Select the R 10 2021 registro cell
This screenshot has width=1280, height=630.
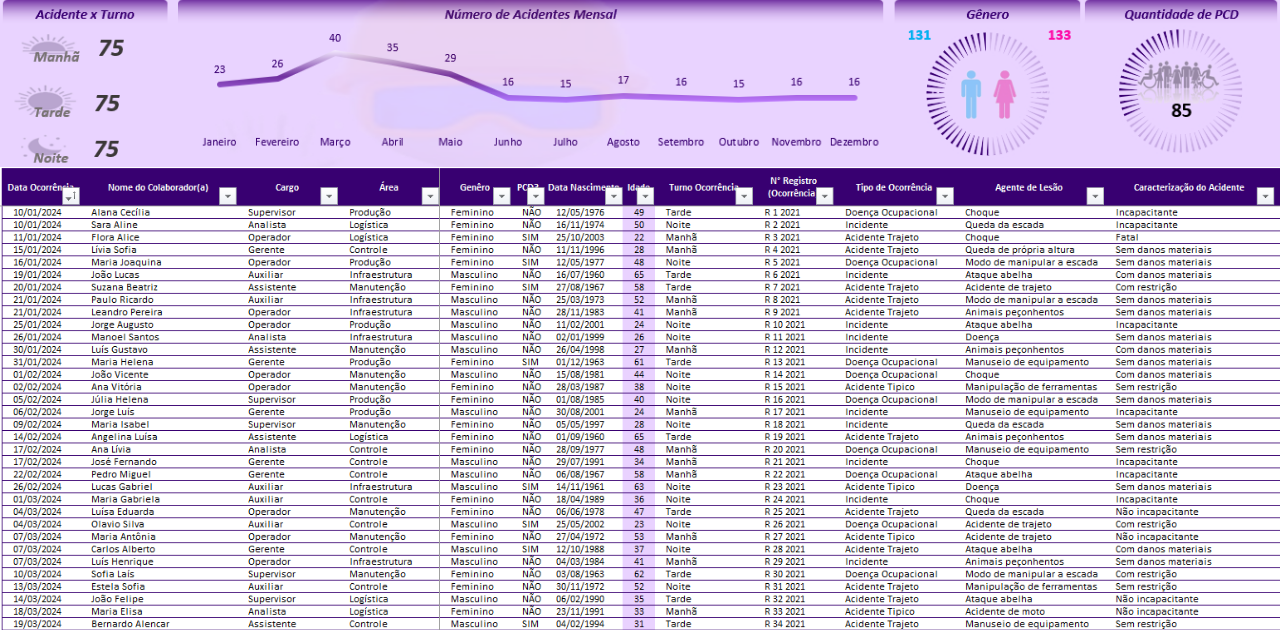pos(784,324)
